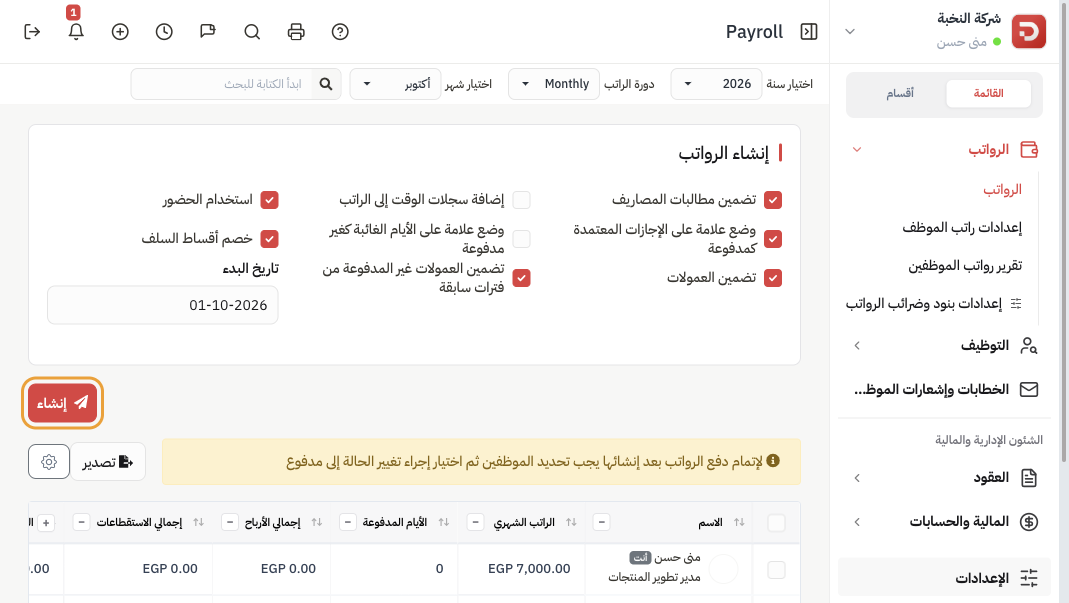Open إعدادات راتب الموظف
Image resolution: width=1069 pixels, height=603 pixels.
[962, 228]
